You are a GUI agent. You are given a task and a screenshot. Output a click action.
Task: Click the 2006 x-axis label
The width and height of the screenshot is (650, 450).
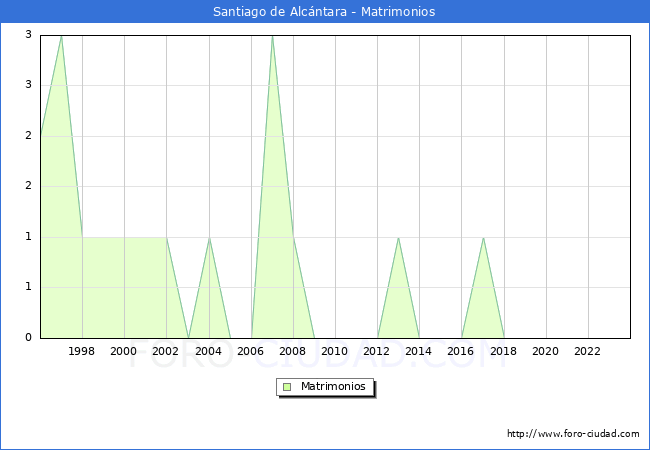[x=250, y=351]
